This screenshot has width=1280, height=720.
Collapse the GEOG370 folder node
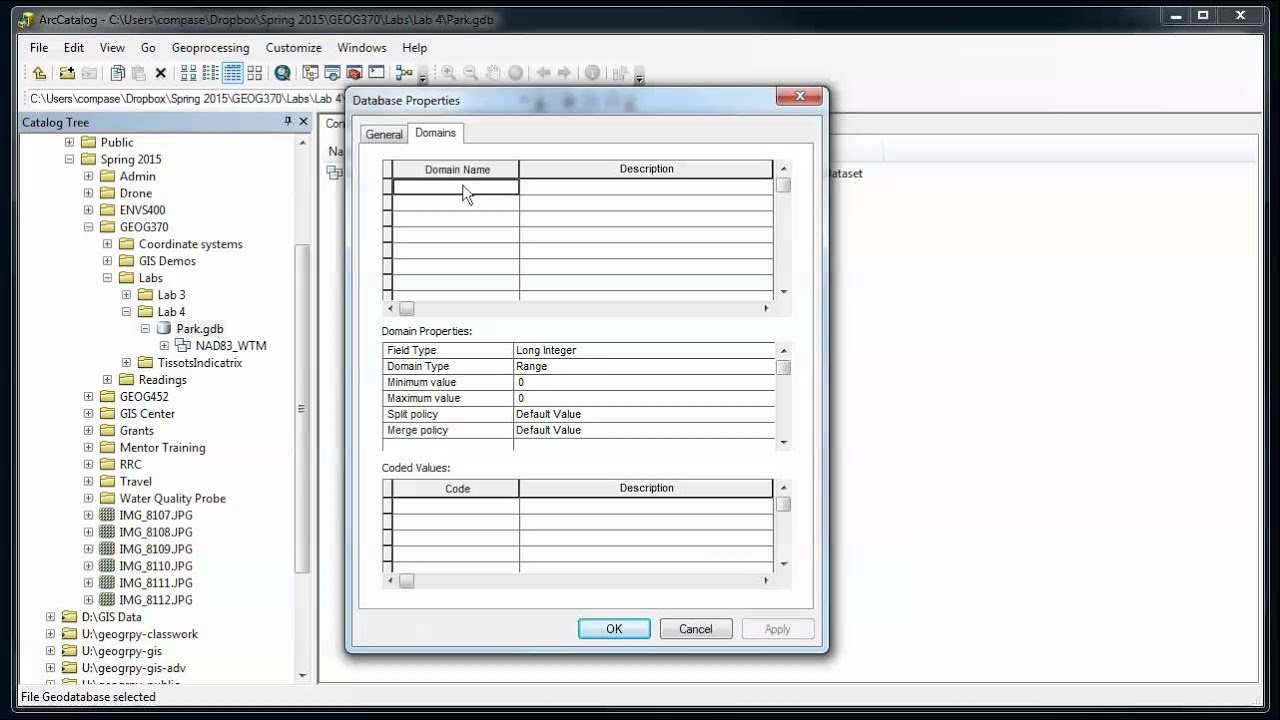coord(89,227)
